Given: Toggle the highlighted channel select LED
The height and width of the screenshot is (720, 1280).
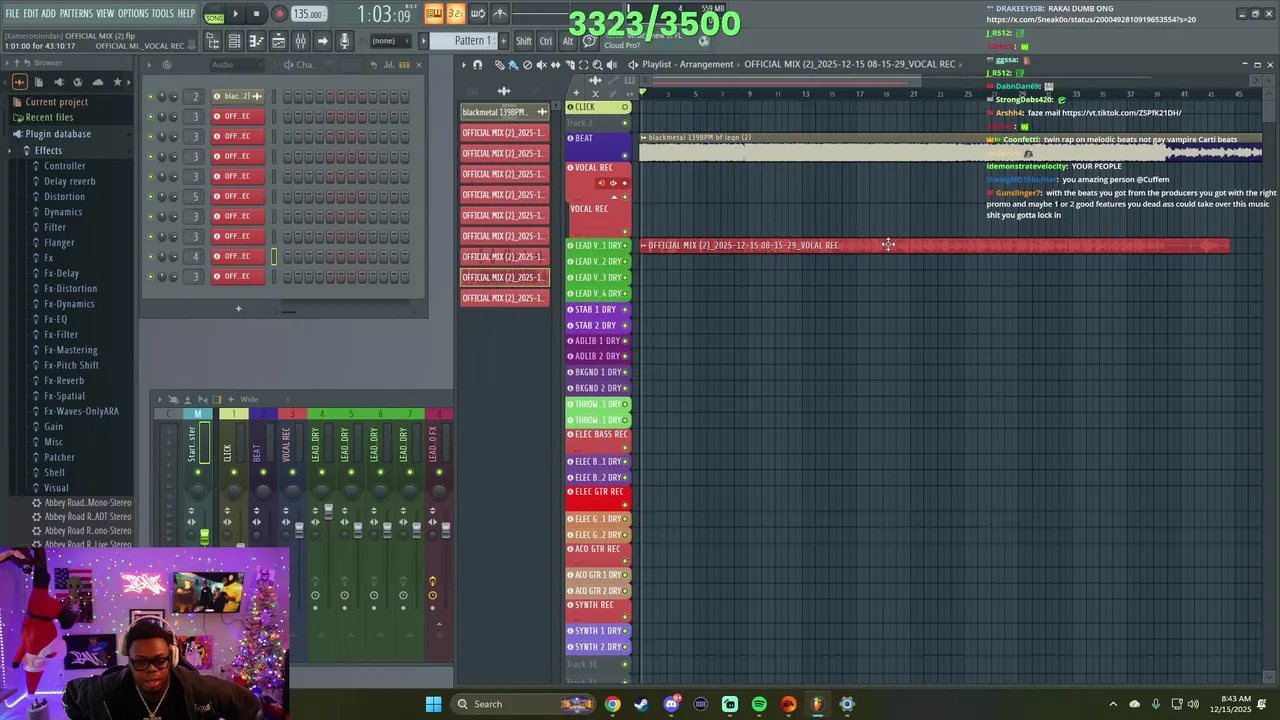Looking at the screenshot, I should click(274, 256).
